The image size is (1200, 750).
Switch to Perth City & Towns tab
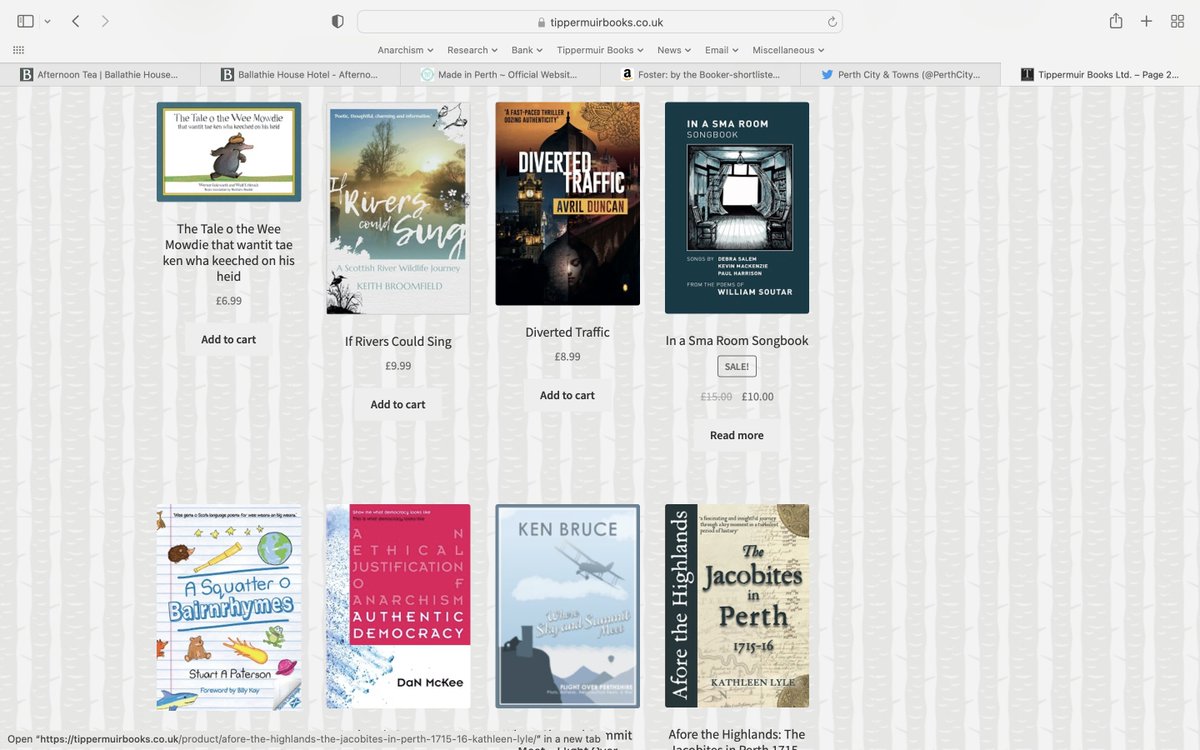(x=900, y=74)
